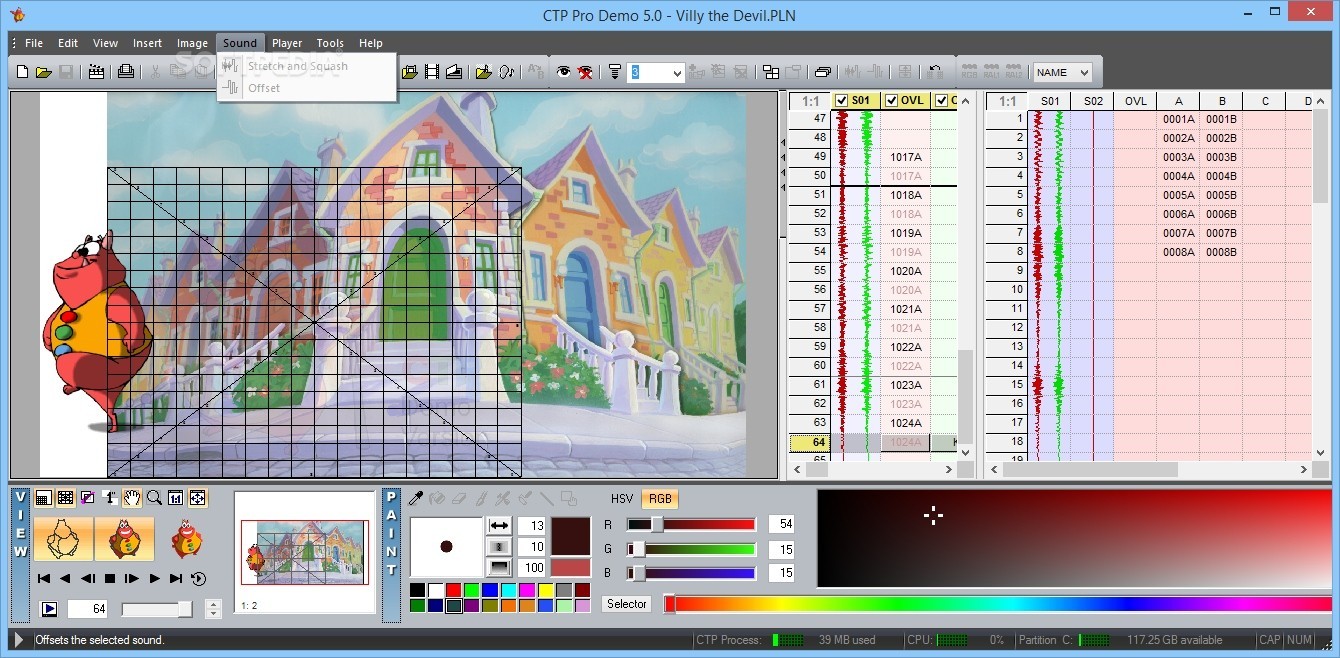Adjust the G green color slider

[691, 549]
